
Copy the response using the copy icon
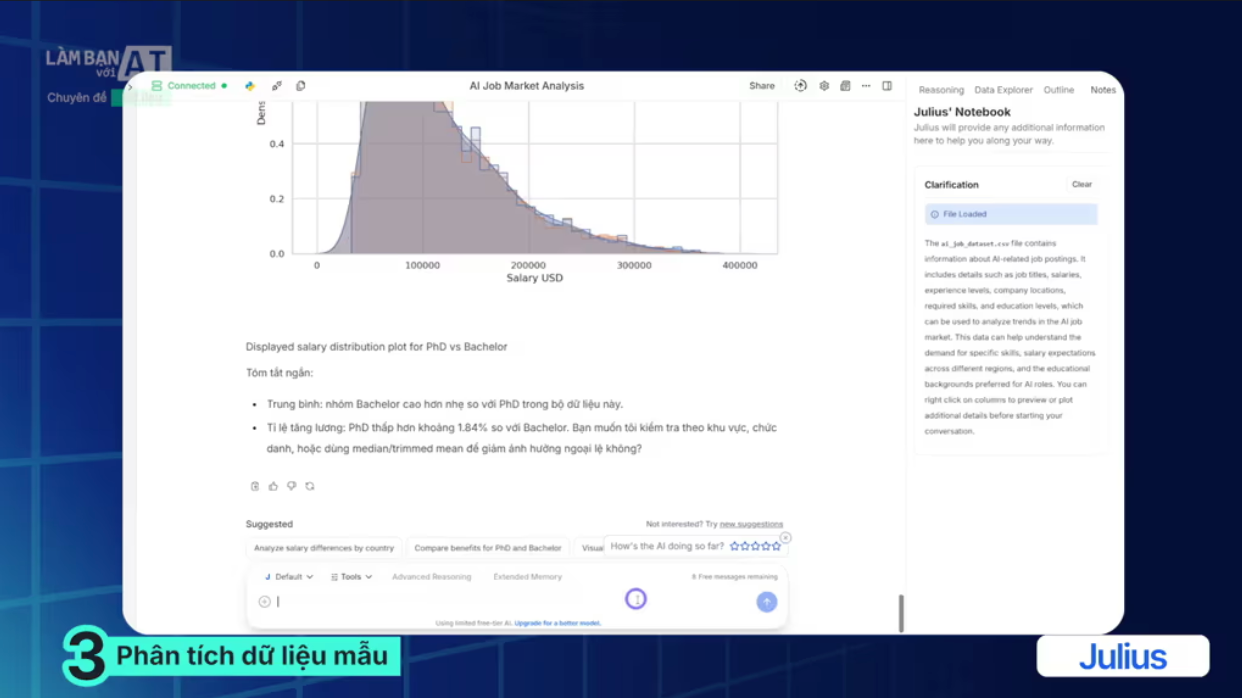[x=255, y=487]
